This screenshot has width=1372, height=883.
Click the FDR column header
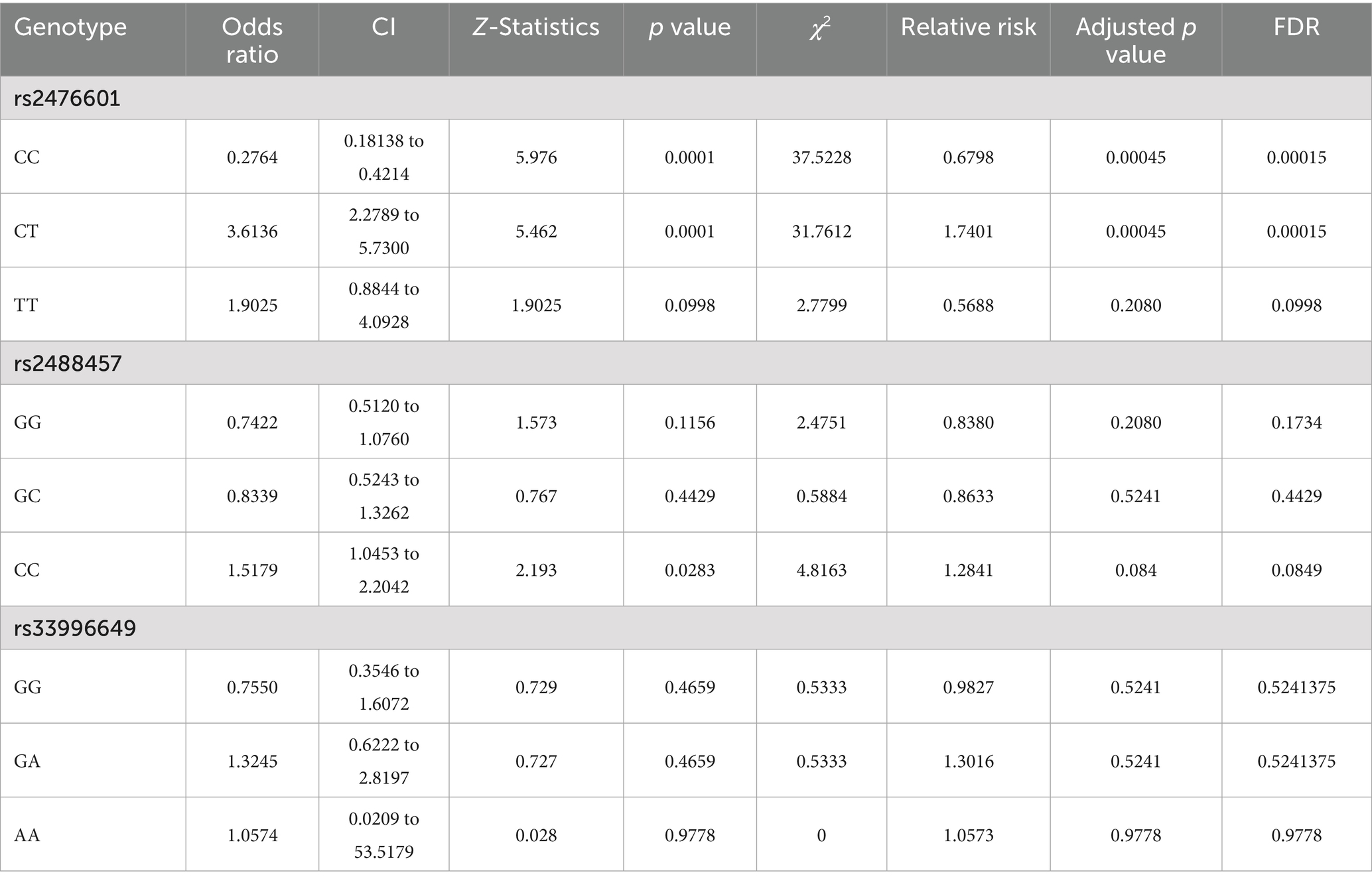point(1296,27)
